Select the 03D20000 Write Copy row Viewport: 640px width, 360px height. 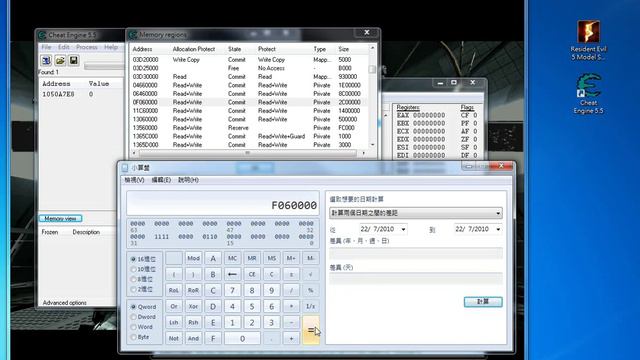tap(249, 60)
